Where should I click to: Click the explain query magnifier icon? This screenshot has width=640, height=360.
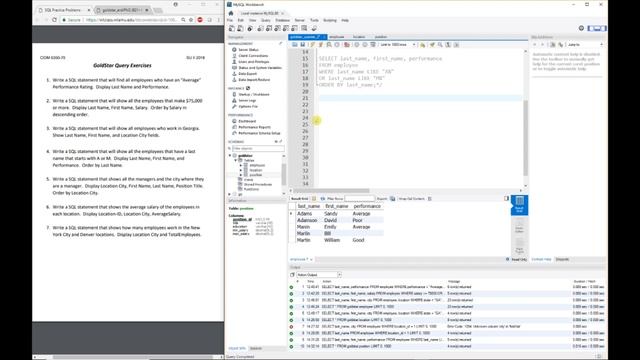(329, 44)
